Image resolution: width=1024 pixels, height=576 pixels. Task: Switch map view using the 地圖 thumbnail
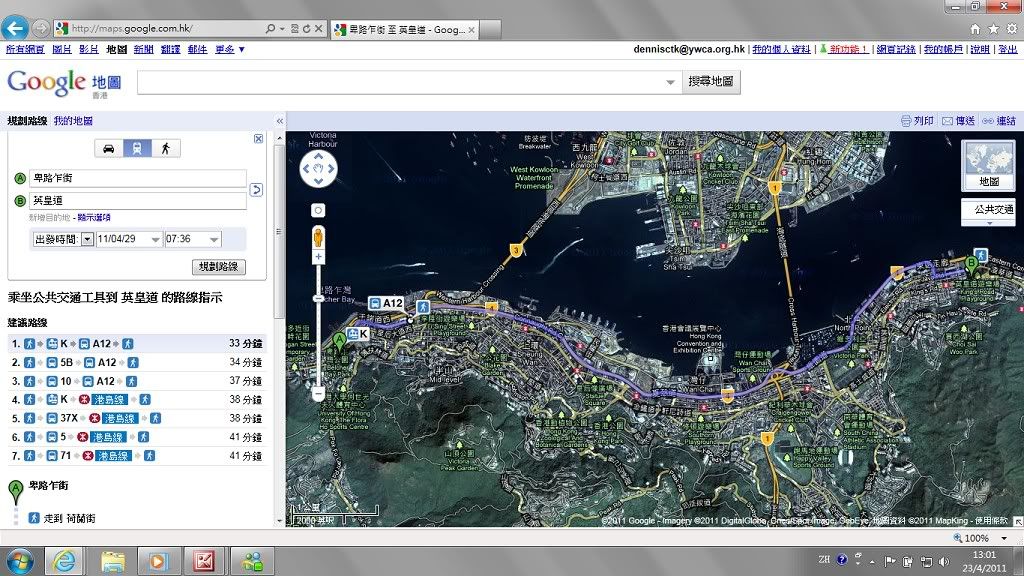pyautogui.click(x=988, y=165)
